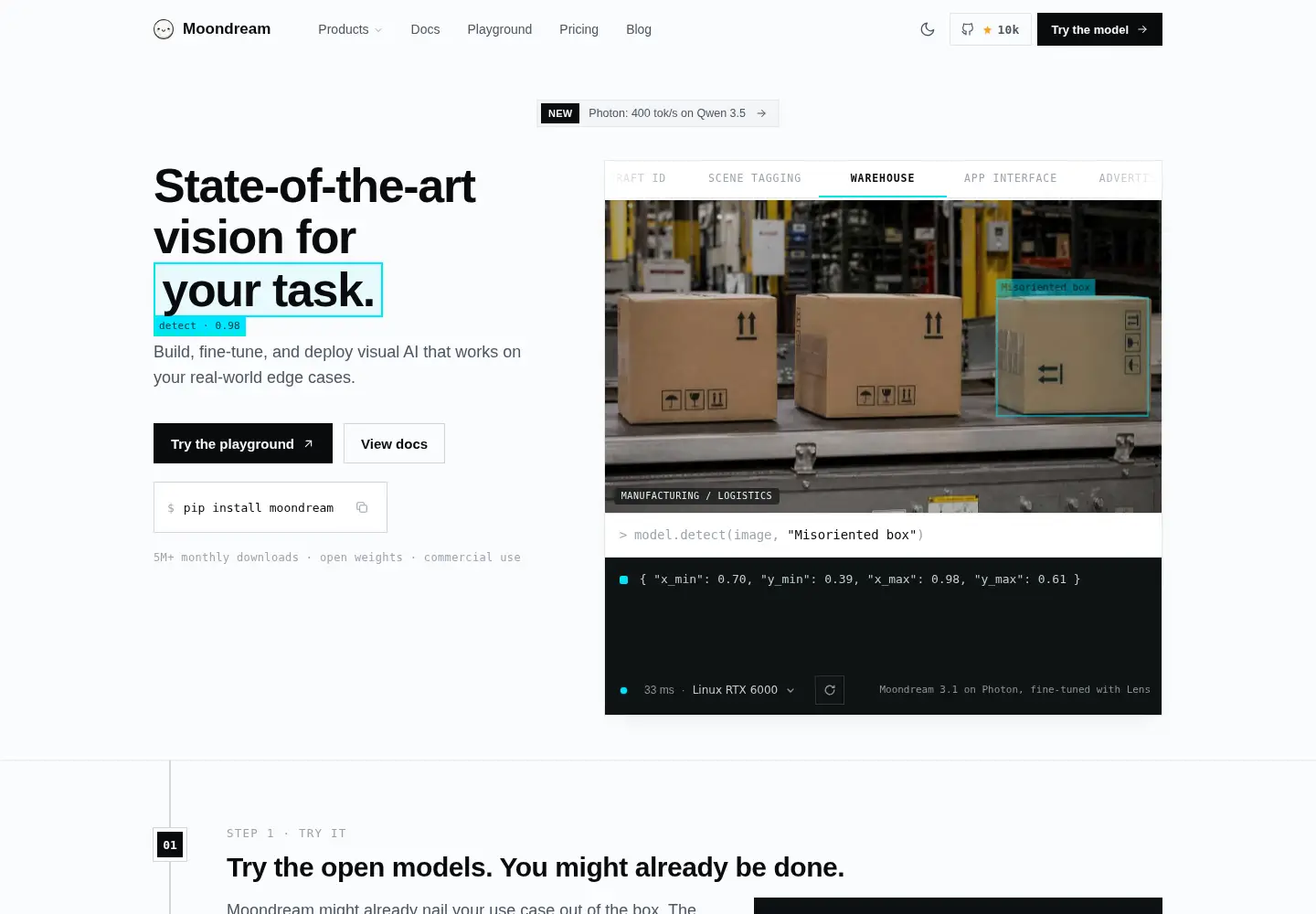
Task: Select the Warehouse tab
Action: tap(882, 178)
